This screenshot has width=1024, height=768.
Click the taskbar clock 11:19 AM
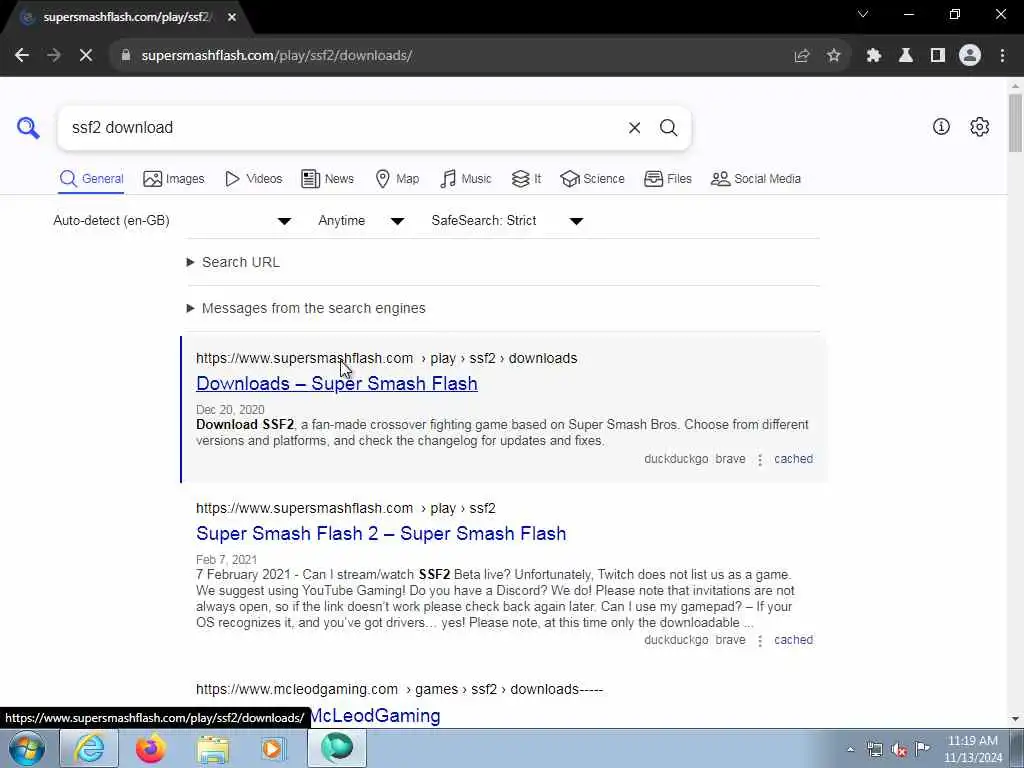click(x=973, y=741)
